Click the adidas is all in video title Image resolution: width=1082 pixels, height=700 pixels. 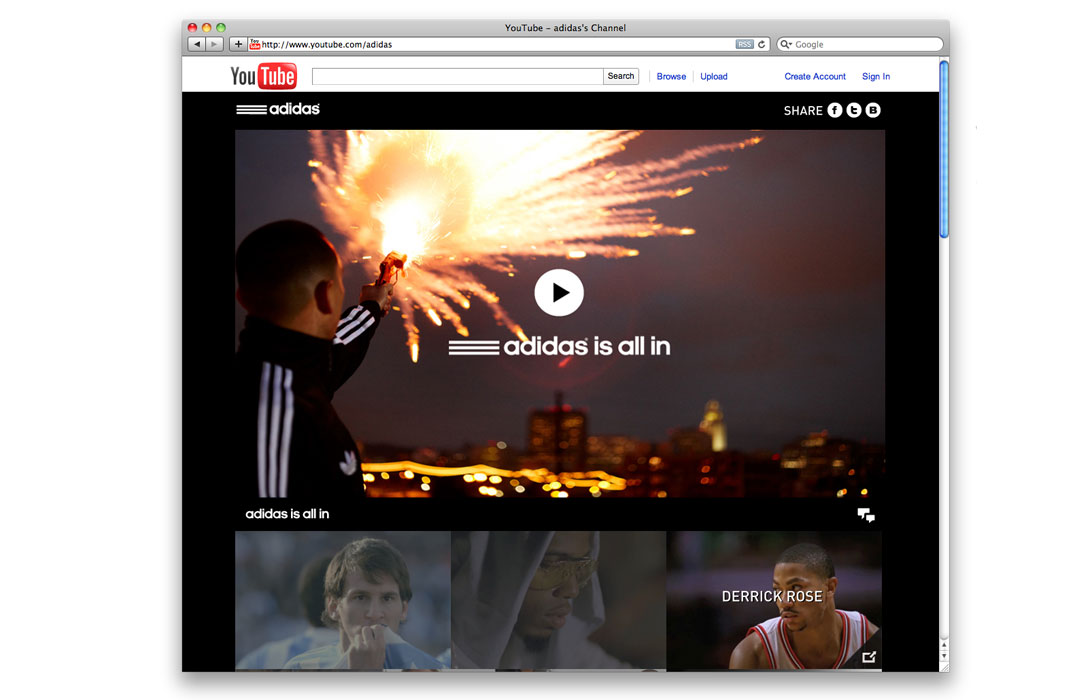287,514
